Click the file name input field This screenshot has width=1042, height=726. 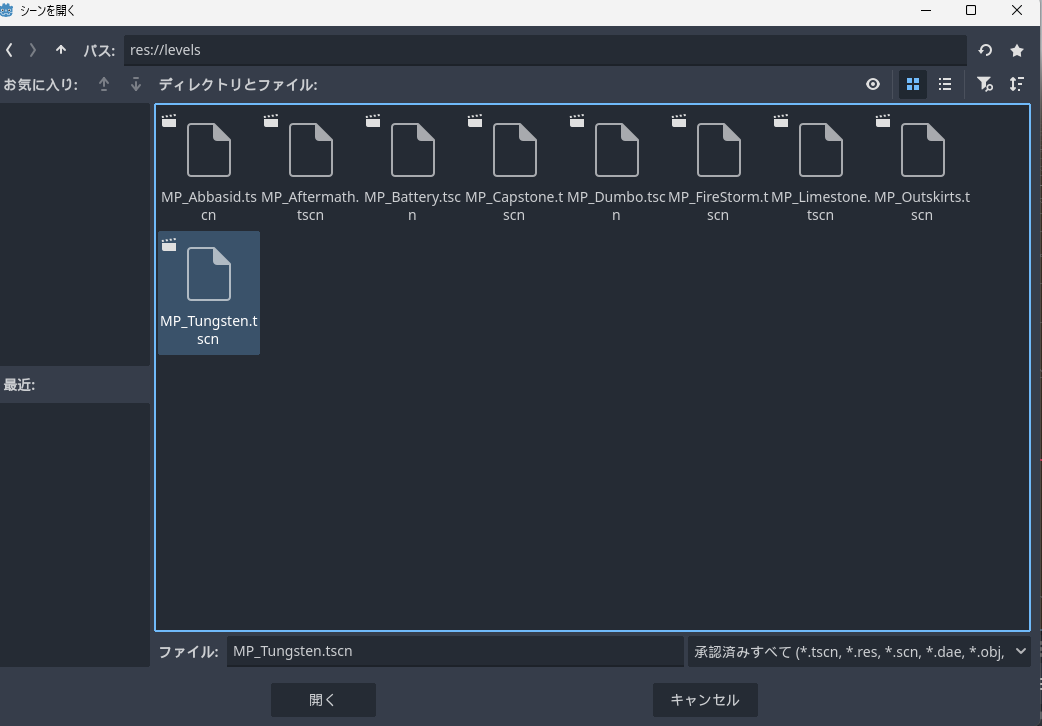tap(455, 651)
